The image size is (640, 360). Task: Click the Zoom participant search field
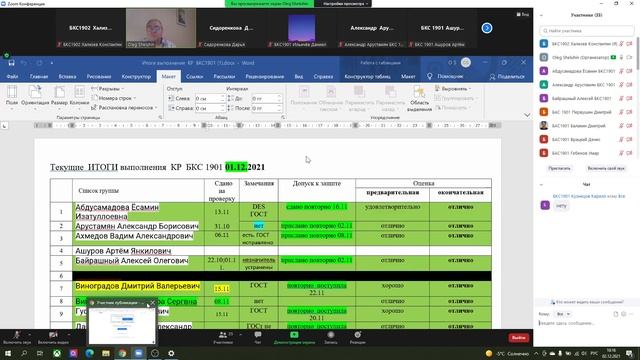click(x=587, y=31)
